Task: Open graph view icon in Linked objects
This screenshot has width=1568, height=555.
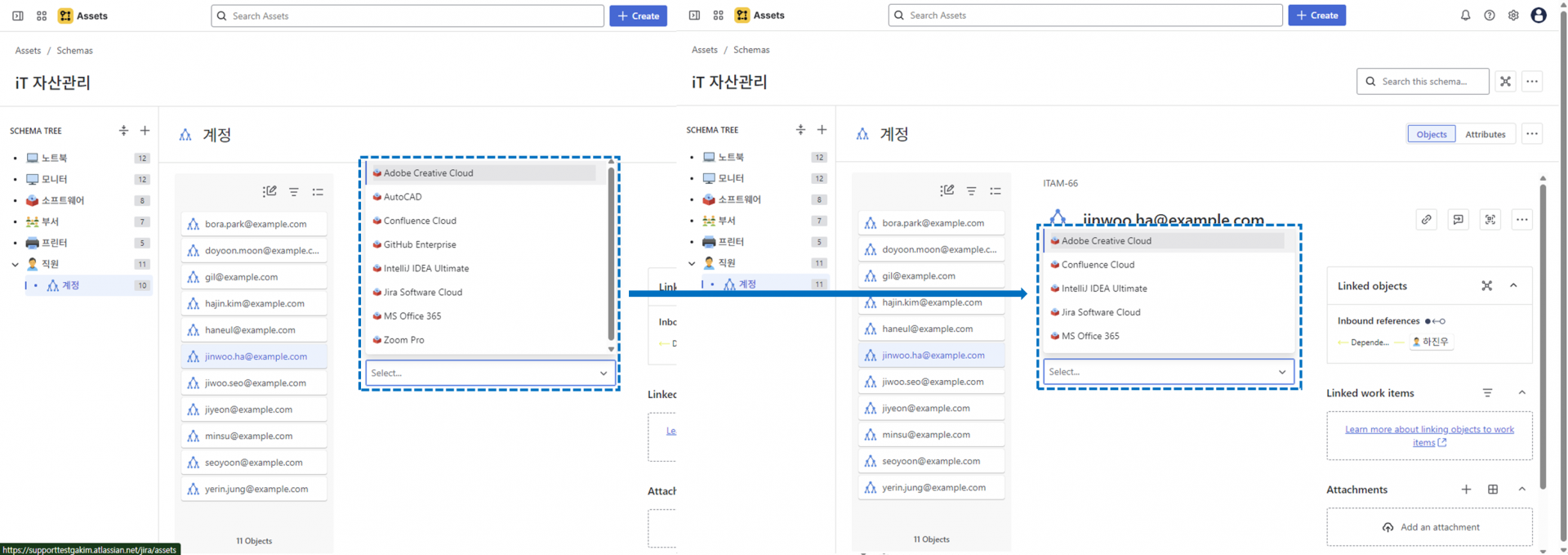Action: pos(1487,285)
